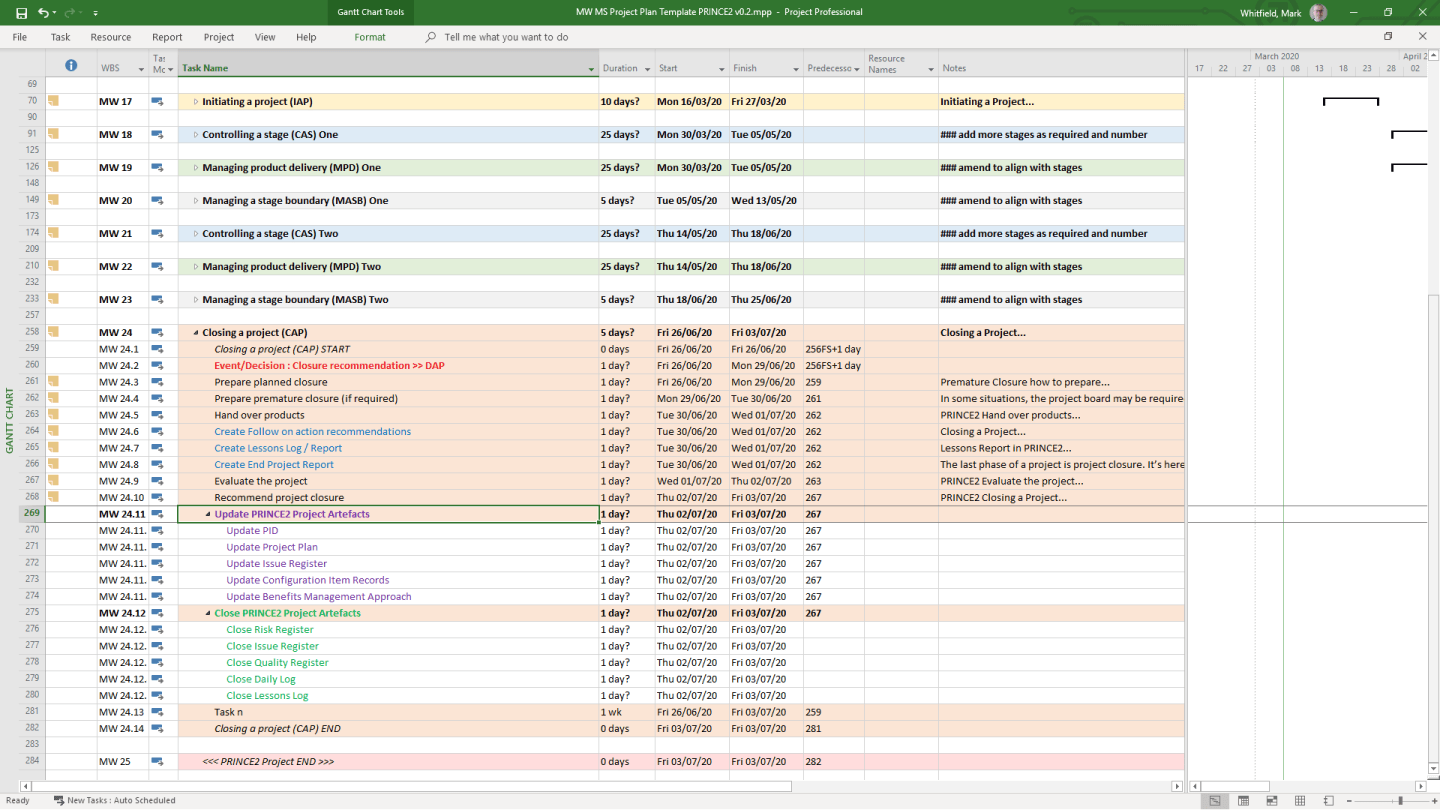The image size is (1440, 810).
Task: Select the Gantt Chart view icon in status bar
Action: 1214,800
